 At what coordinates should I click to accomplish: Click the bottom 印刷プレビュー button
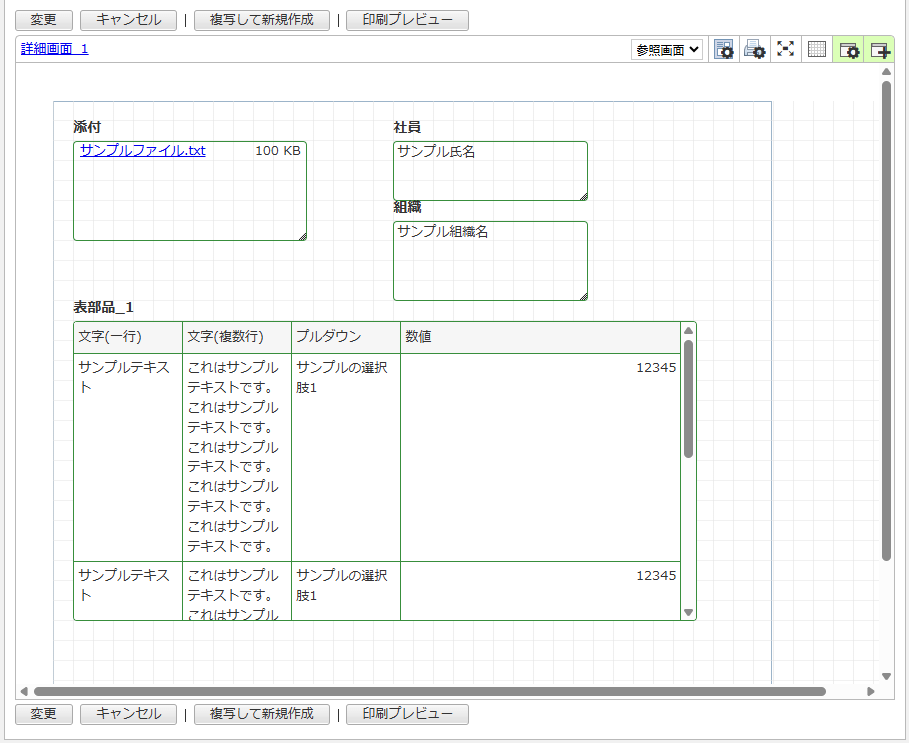point(407,714)
